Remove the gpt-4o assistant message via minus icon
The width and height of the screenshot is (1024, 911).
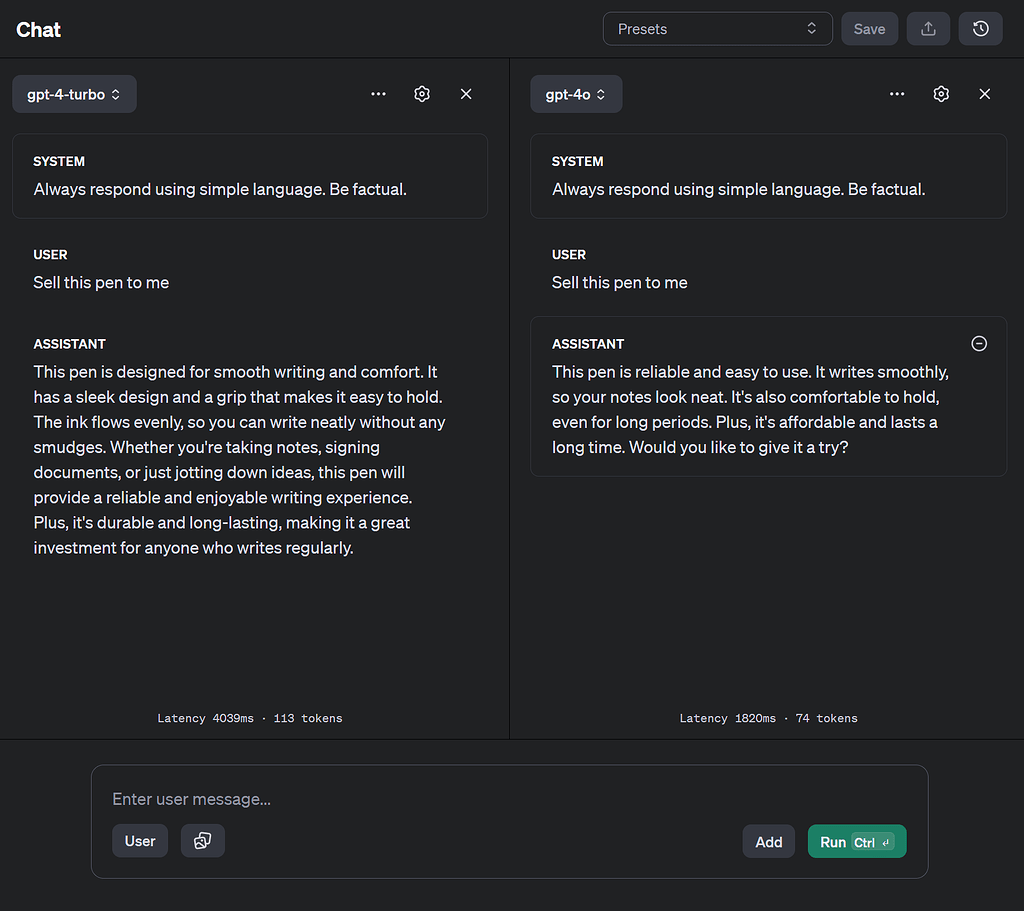(x=978, y=343)
